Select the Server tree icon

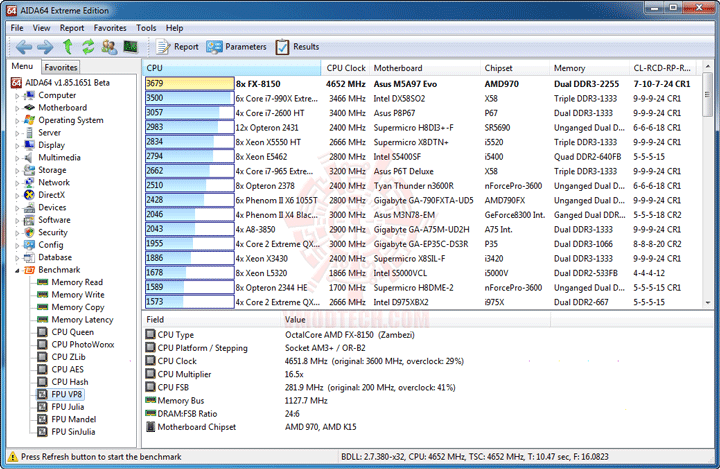point(29,132)
